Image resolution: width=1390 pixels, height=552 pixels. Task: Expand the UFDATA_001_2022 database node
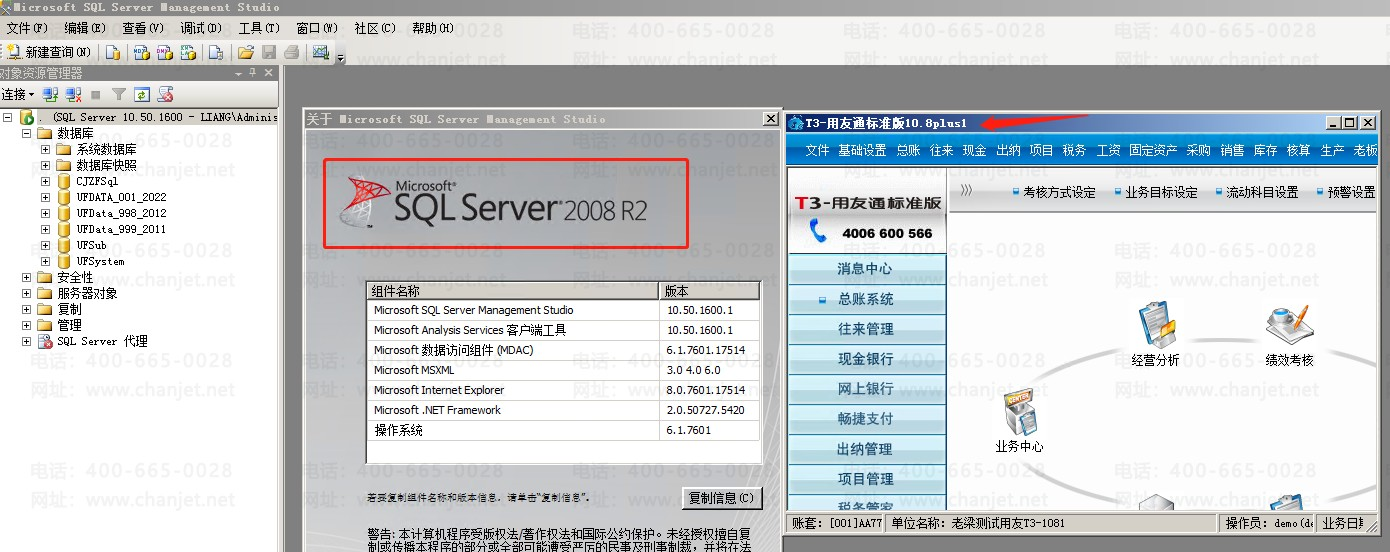46,197
